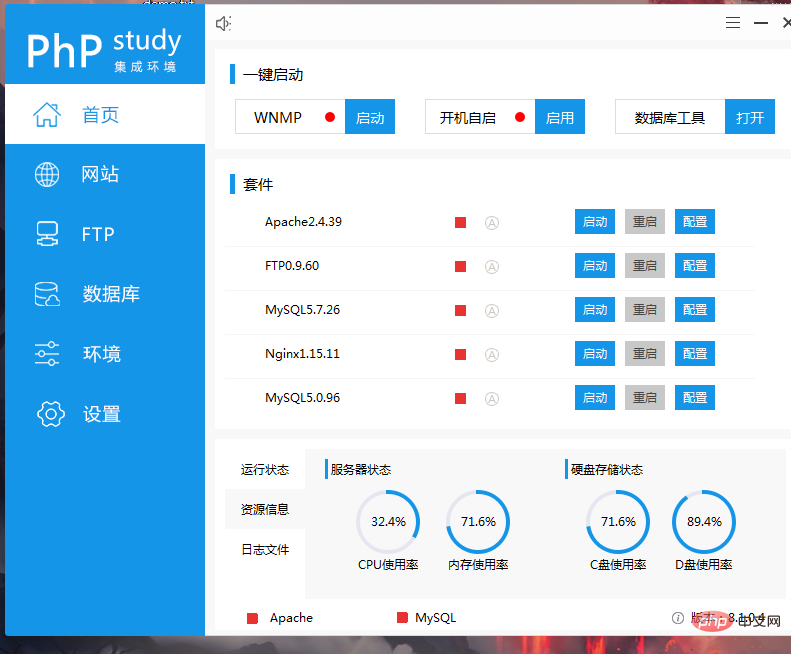Click the PhP study logo
Screen dimensions: 791x654
[103, 48]
